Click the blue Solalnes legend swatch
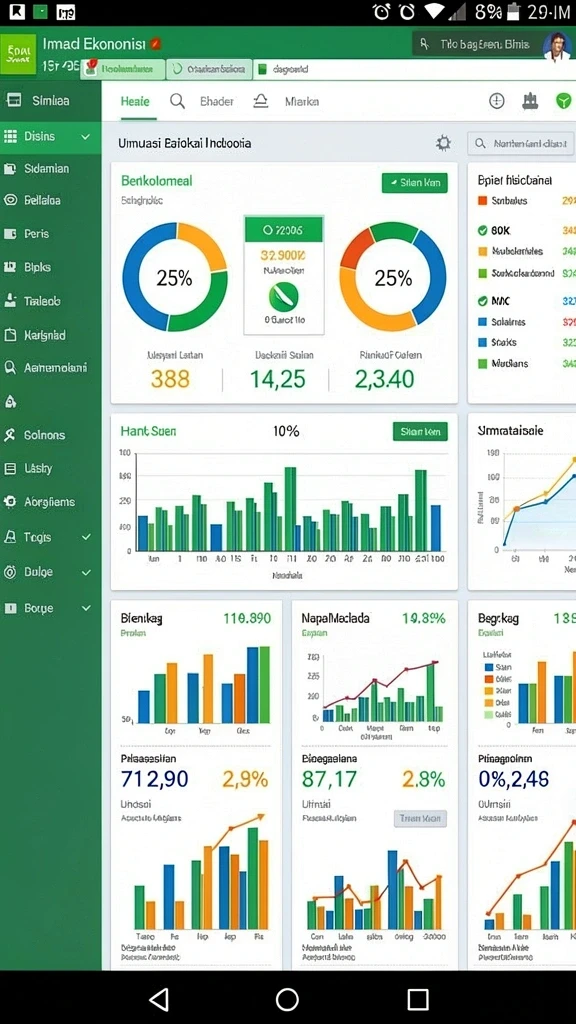The height and width of the screenshot is (1024, 576). tap(483, 322)
